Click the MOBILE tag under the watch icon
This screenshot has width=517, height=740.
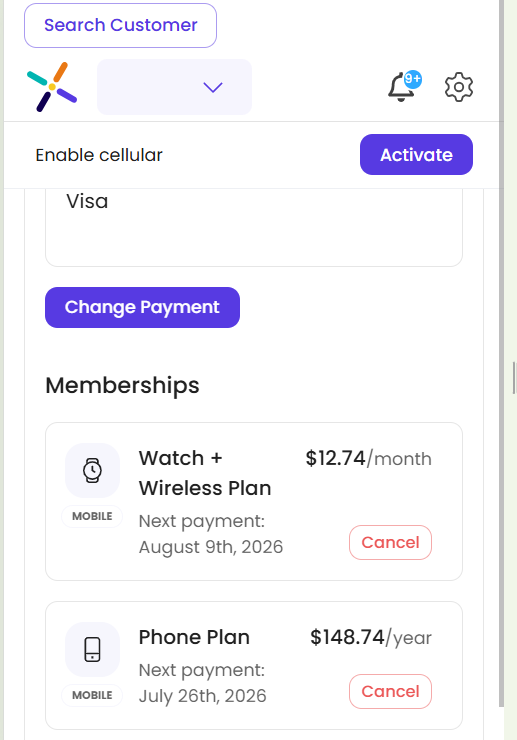coord(92,516)
